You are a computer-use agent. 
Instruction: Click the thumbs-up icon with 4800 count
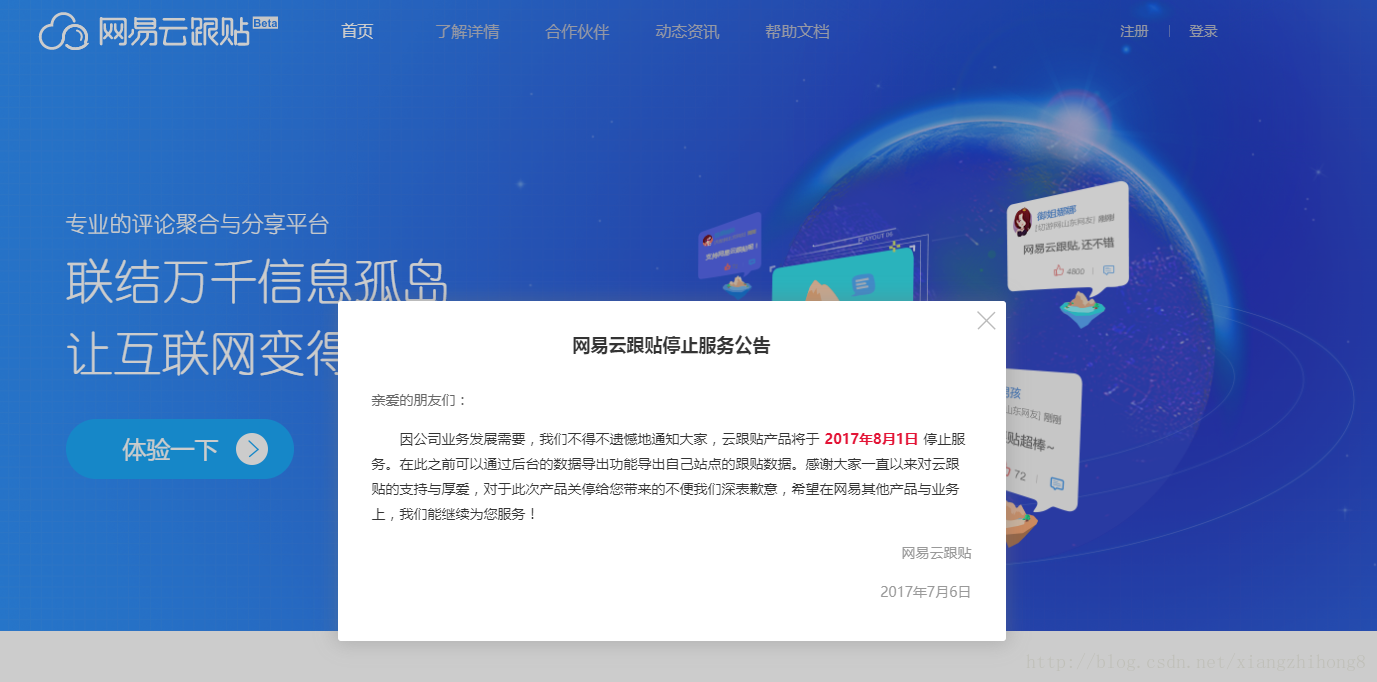click(1058, 271)
